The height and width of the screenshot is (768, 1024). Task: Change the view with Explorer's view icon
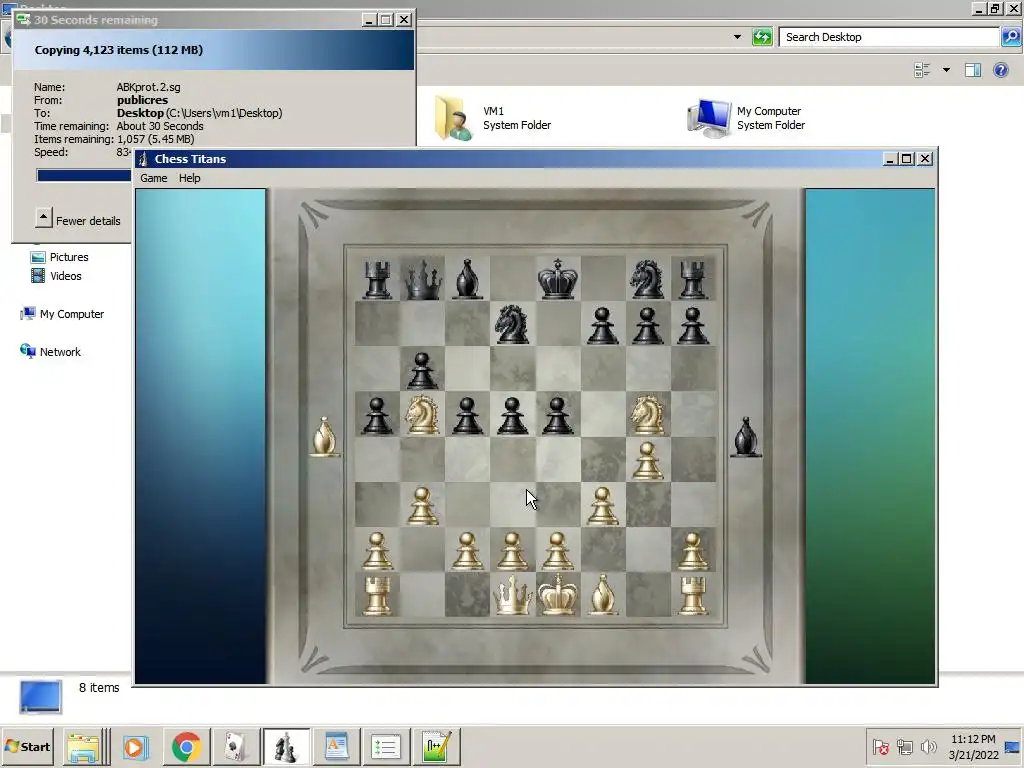(922, 70)
